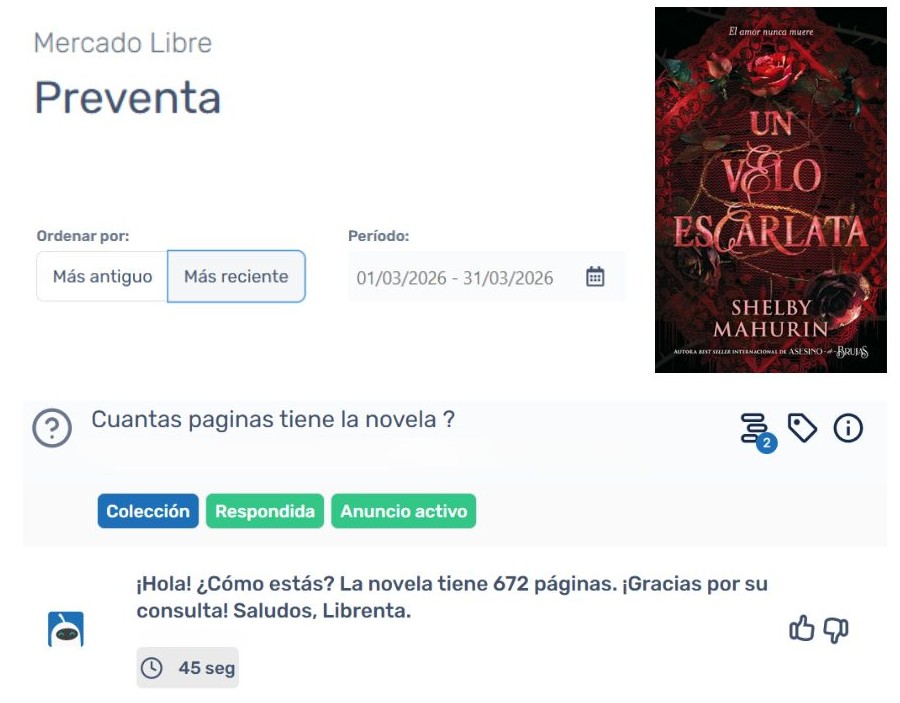Click the robot avatar icon
900x703 pixels.
65,630
